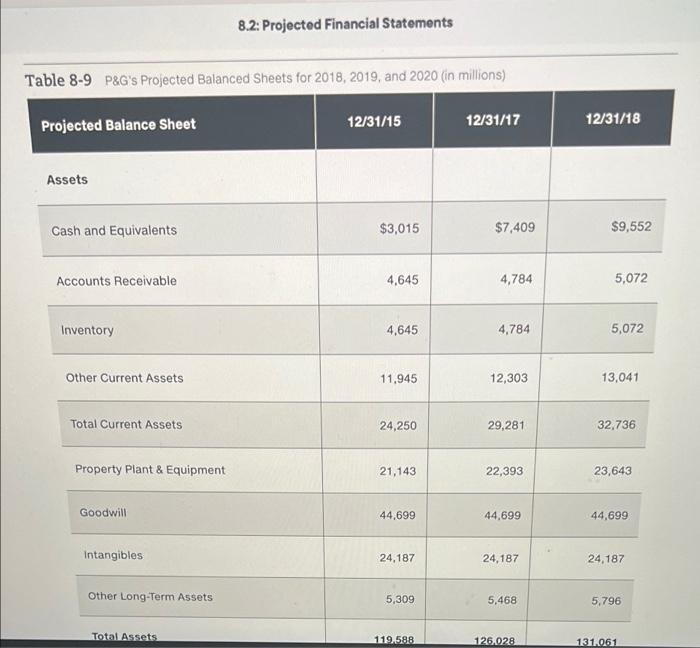
Task: Click the 5,468 Other Long-Term Assets value
Action: pyautogui.click(x=503, y=600)
